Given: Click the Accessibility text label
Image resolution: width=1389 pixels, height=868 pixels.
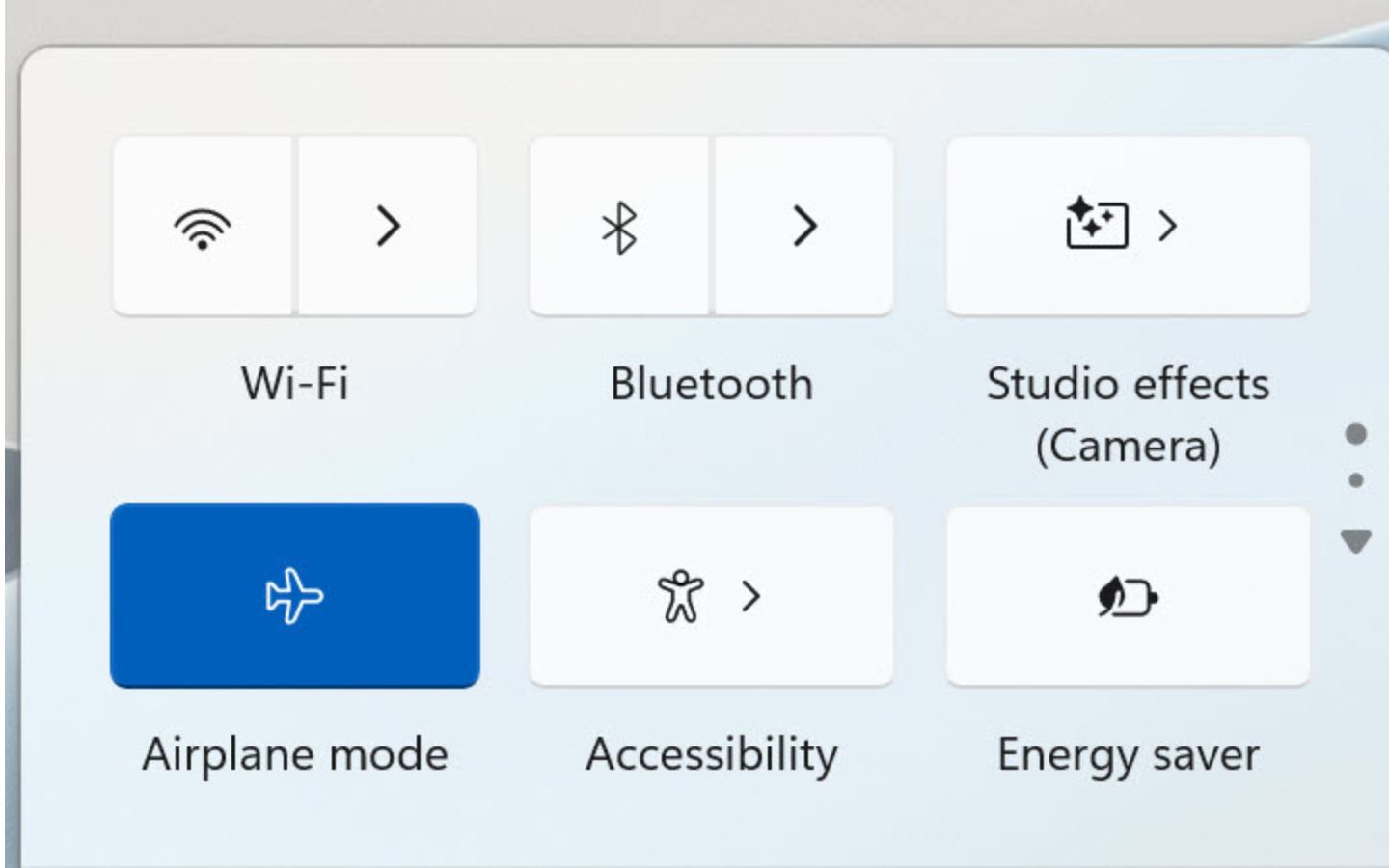Looking at the screenshot, I should pyautogui.click(x=712, y=754).
